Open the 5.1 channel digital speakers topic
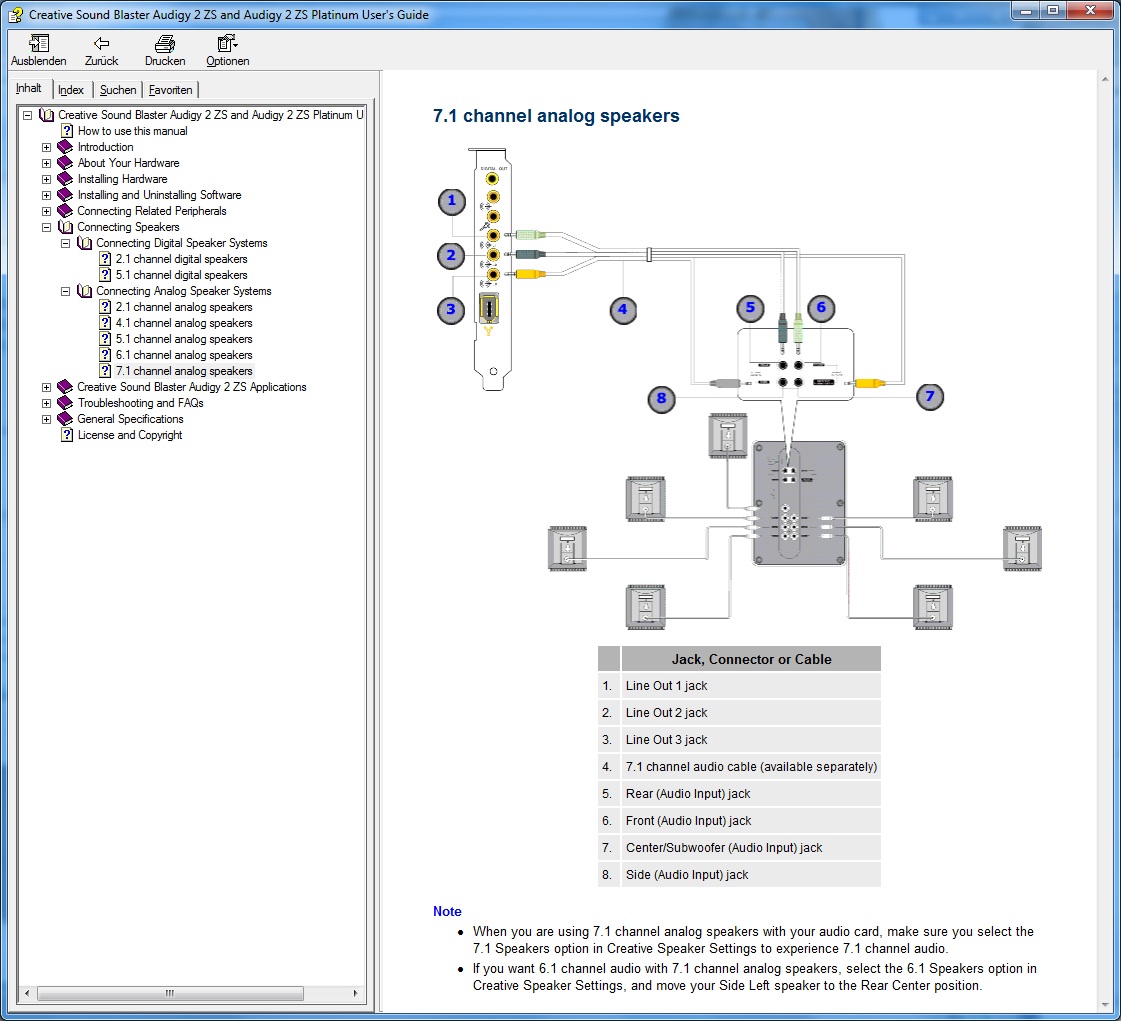The image size is (1121, 1021). [x=182, y=275]
